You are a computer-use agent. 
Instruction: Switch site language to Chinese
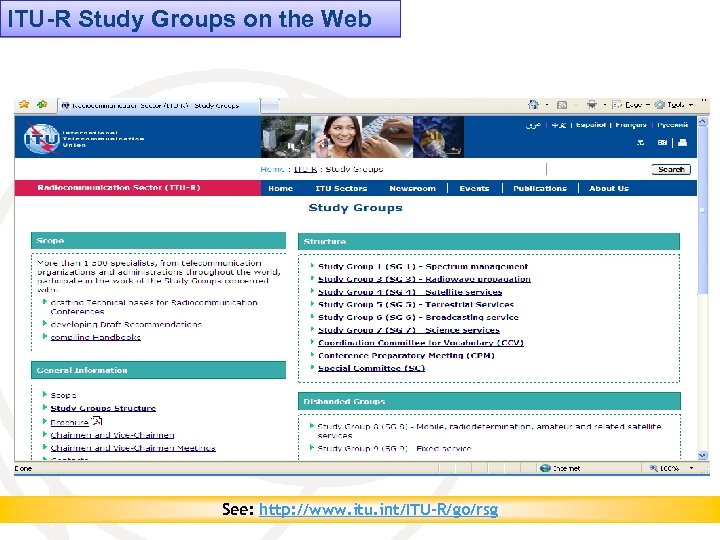coord(558,125)
